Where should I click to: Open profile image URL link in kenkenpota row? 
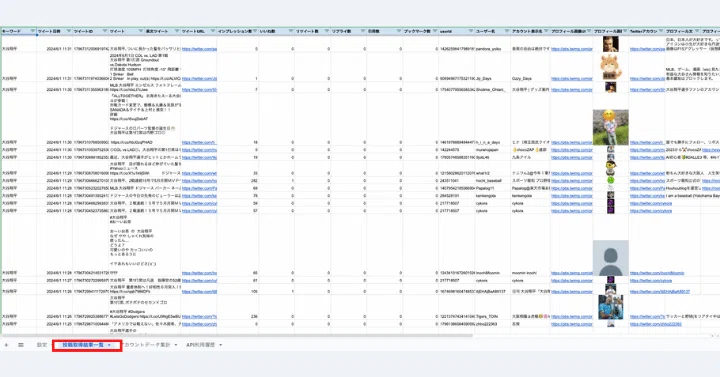[x=572, y=196]
